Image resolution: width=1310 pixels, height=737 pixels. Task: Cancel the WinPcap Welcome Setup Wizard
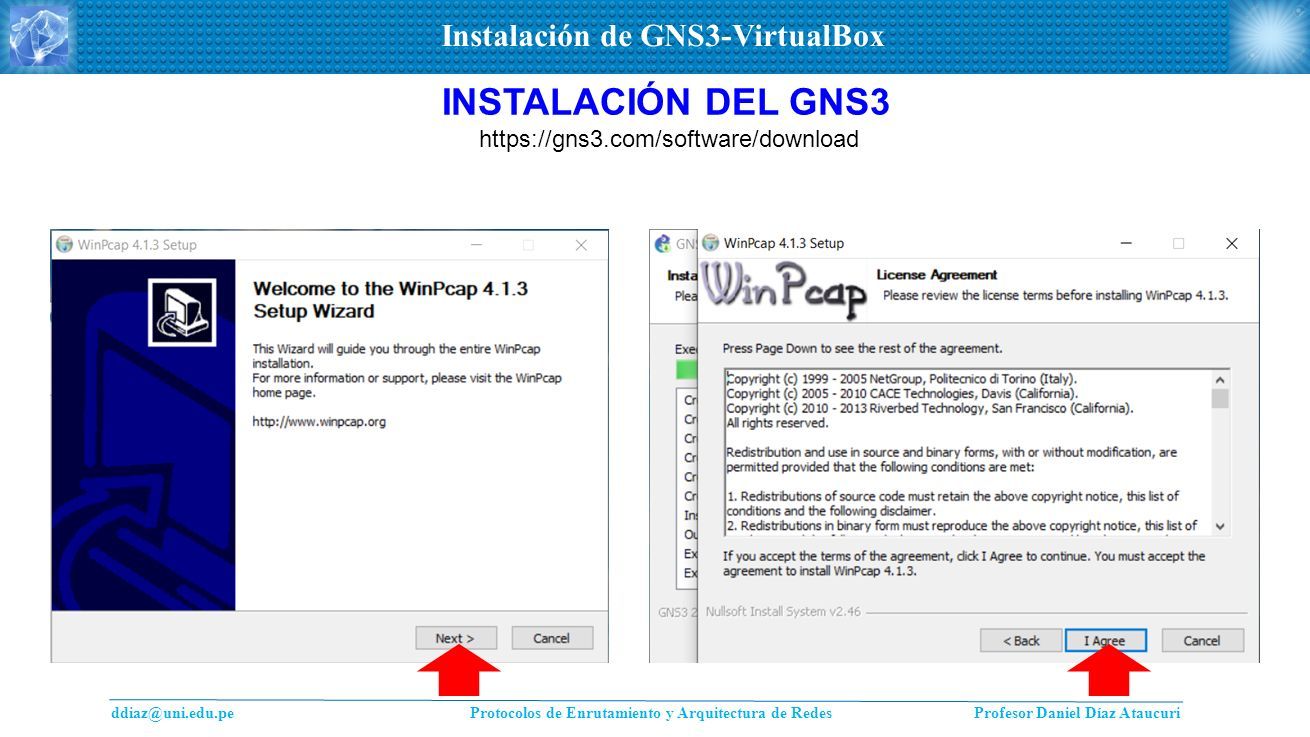552,638
